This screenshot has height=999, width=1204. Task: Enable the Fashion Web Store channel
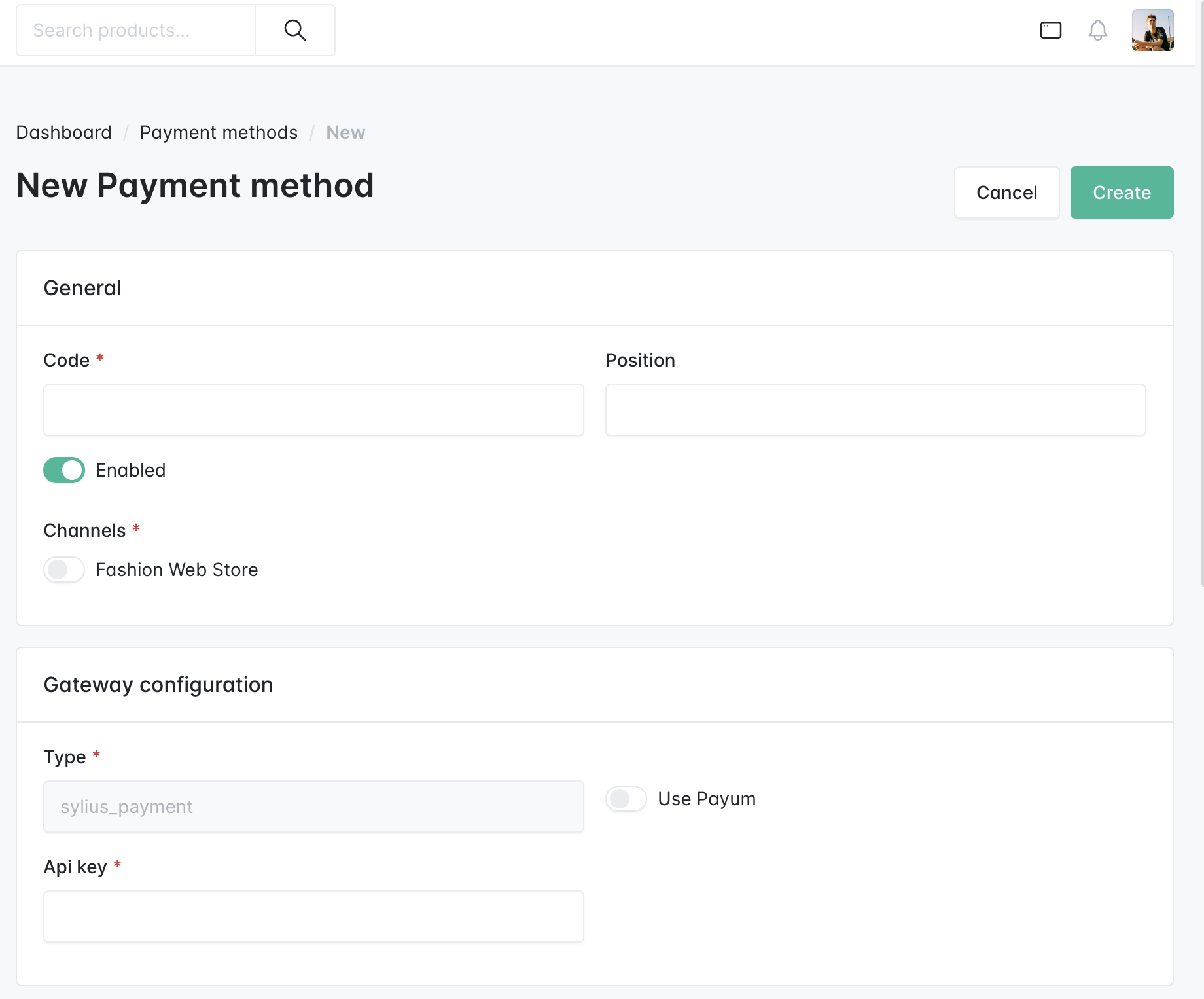click(x=64, y=570)
